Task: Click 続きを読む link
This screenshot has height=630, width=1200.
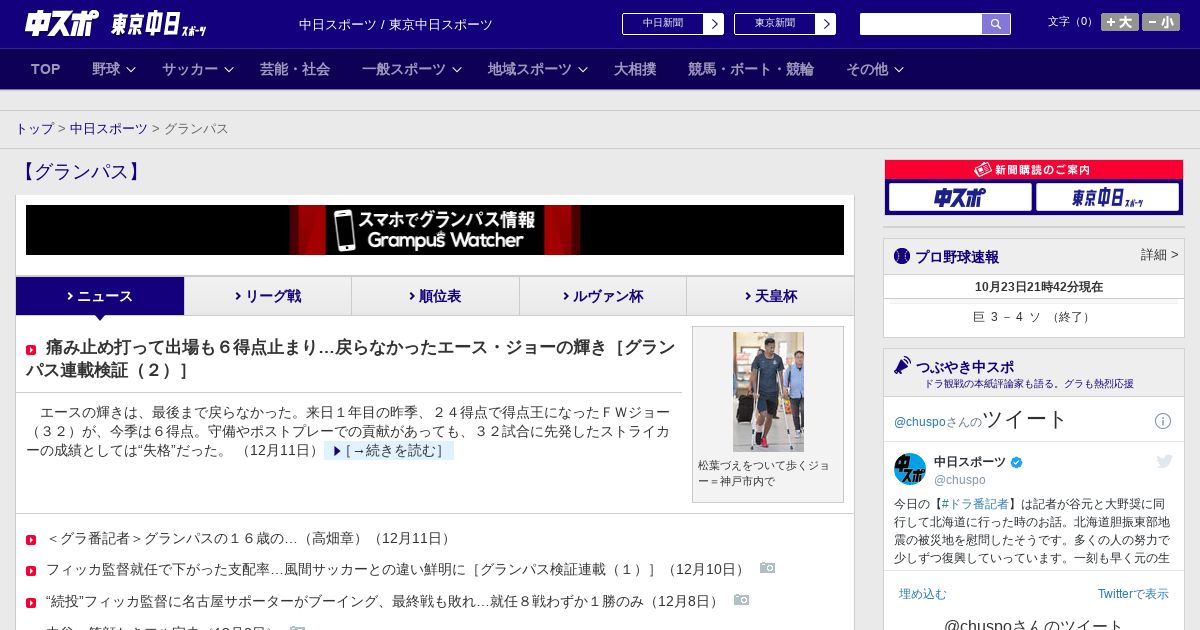Action: tap(389, 451)
